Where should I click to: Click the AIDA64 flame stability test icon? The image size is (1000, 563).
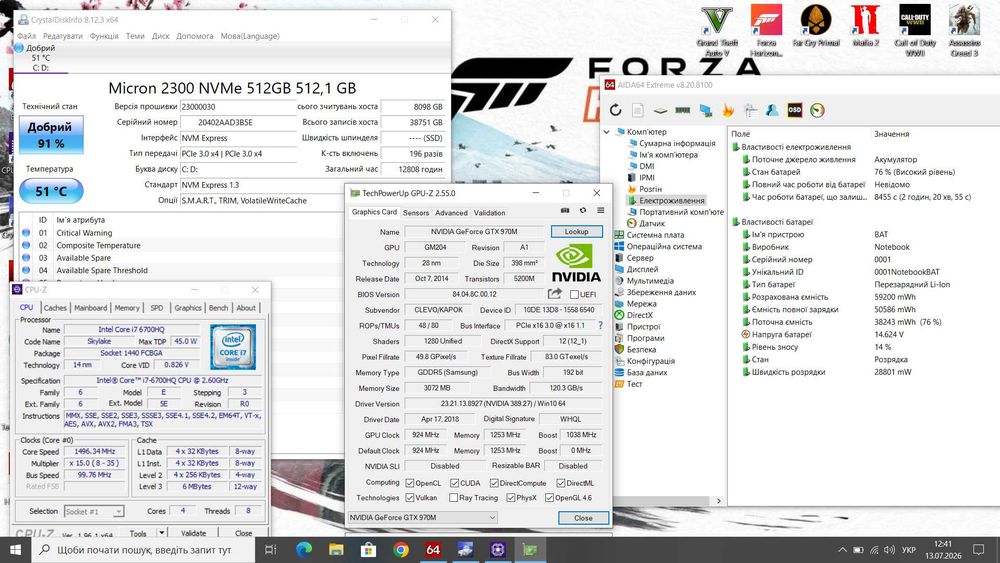[728, 110]
